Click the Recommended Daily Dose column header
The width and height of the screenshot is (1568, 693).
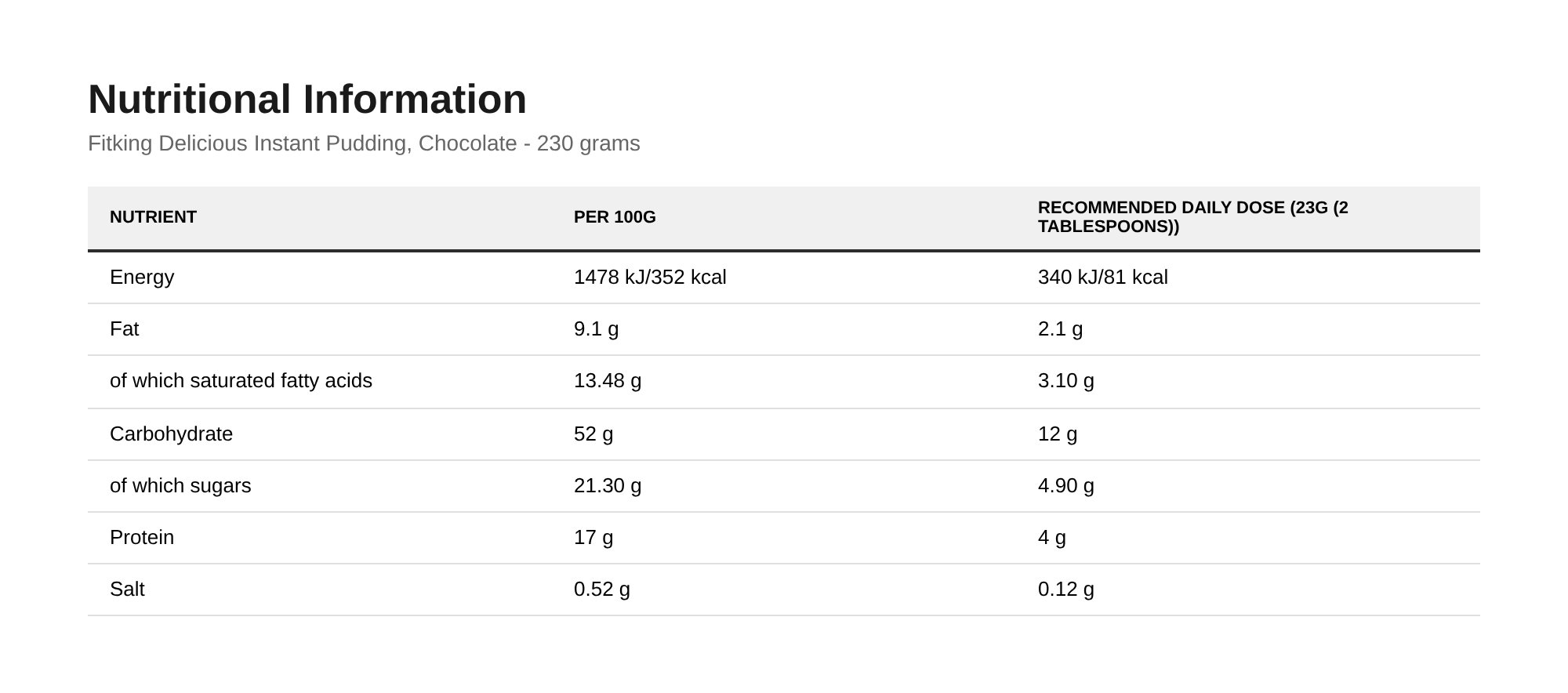click(1192, 217)
